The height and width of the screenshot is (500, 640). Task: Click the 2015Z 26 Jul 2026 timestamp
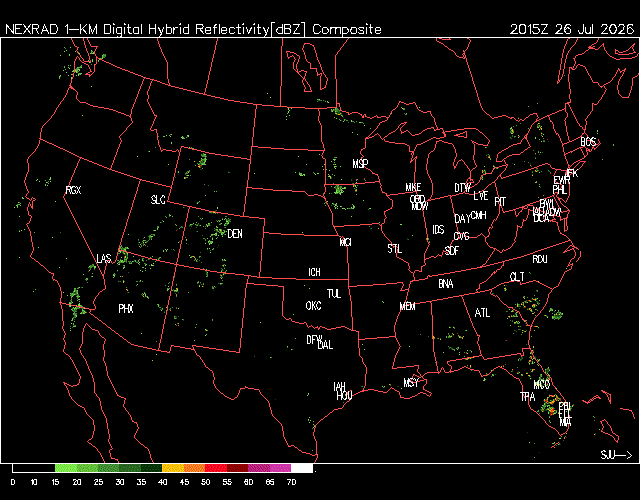(x=571, y=29)
